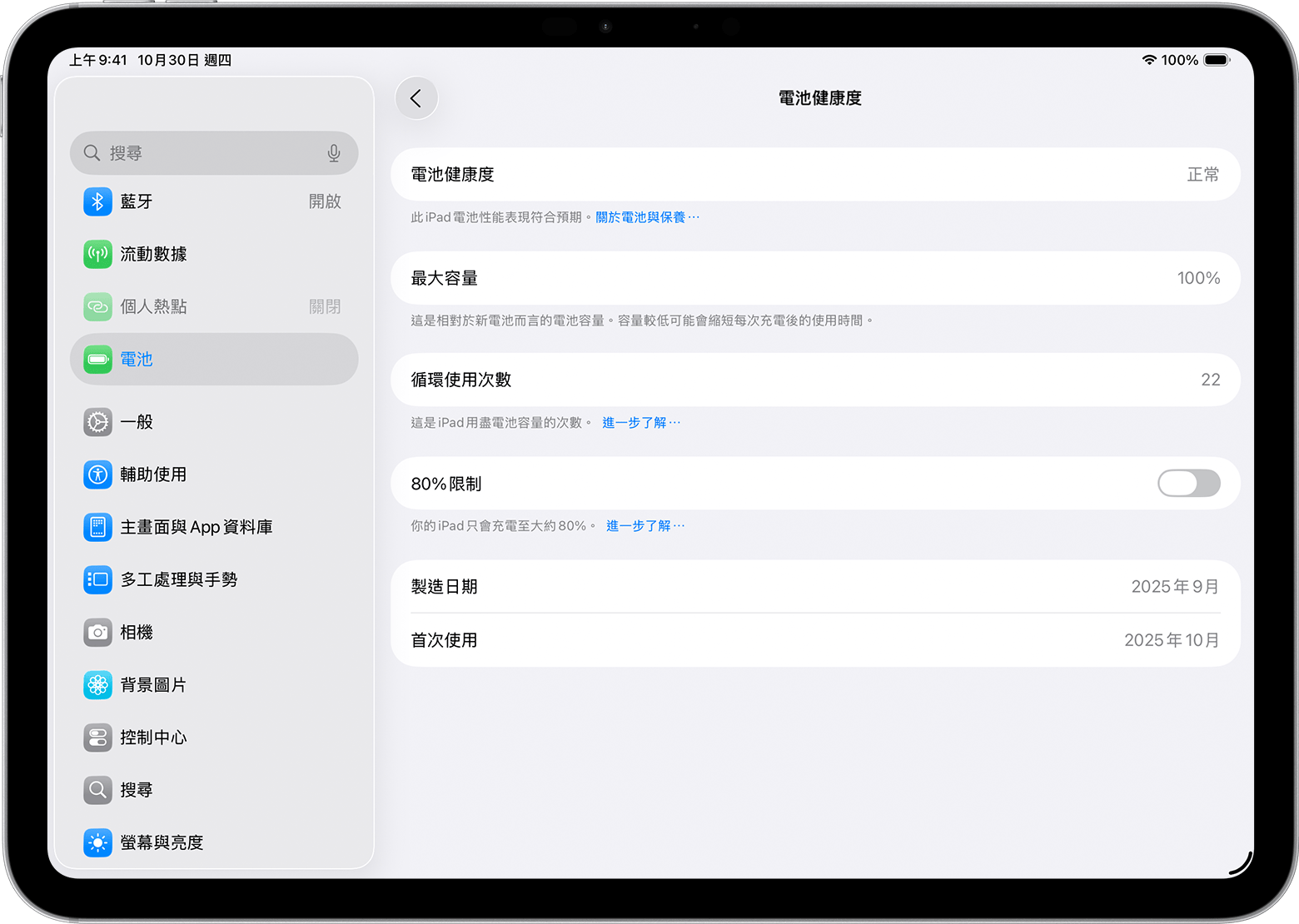The image size is (1299, 924).
Task: Select 背景圖片 label in the sidebar
Action: (153, 685)
